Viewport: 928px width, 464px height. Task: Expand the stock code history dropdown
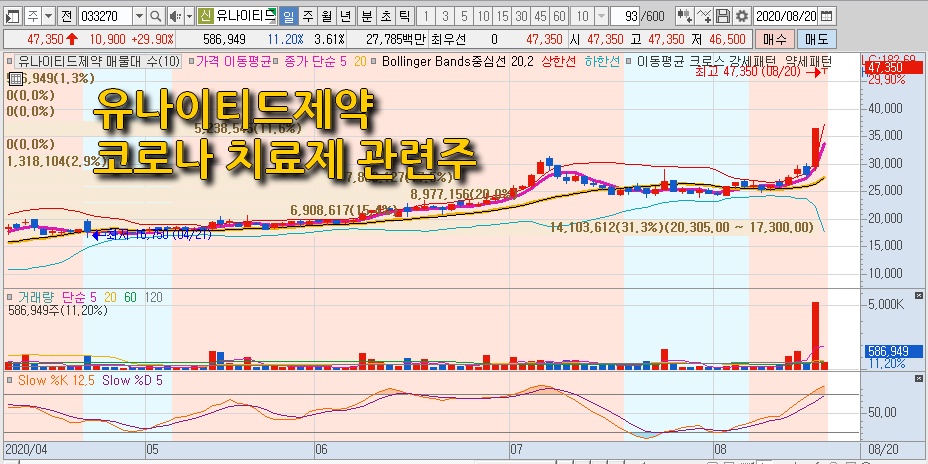coord(139,16)
